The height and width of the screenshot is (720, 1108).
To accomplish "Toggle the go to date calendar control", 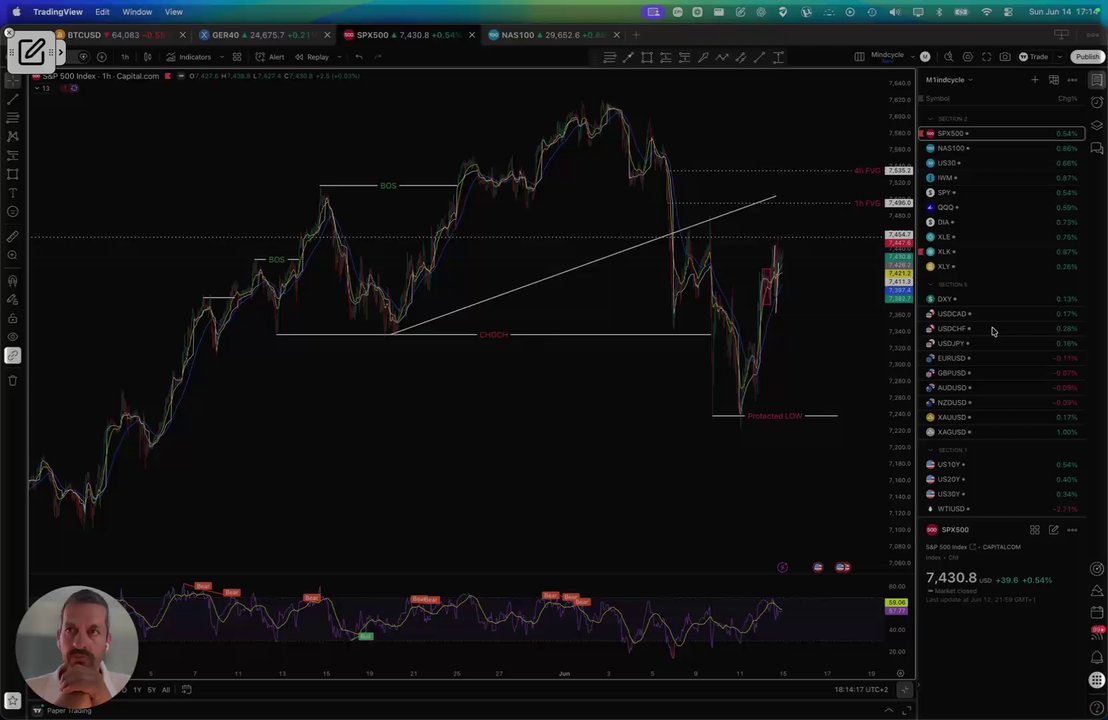I will pyautogui.click(x=187, y=690).
